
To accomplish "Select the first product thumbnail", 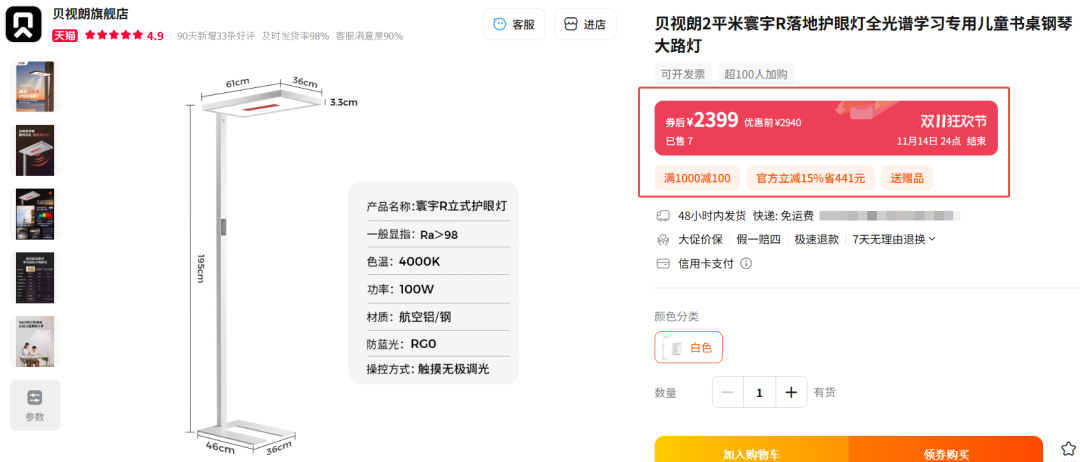I will (x=34, y=86).
